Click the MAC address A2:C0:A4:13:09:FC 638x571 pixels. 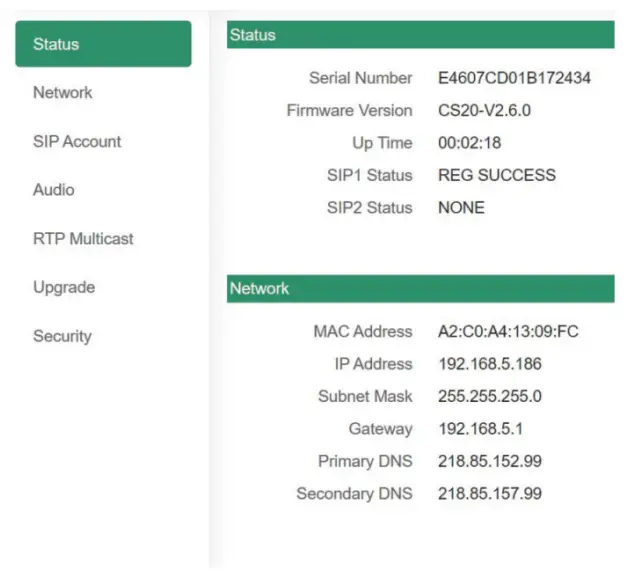508,332
